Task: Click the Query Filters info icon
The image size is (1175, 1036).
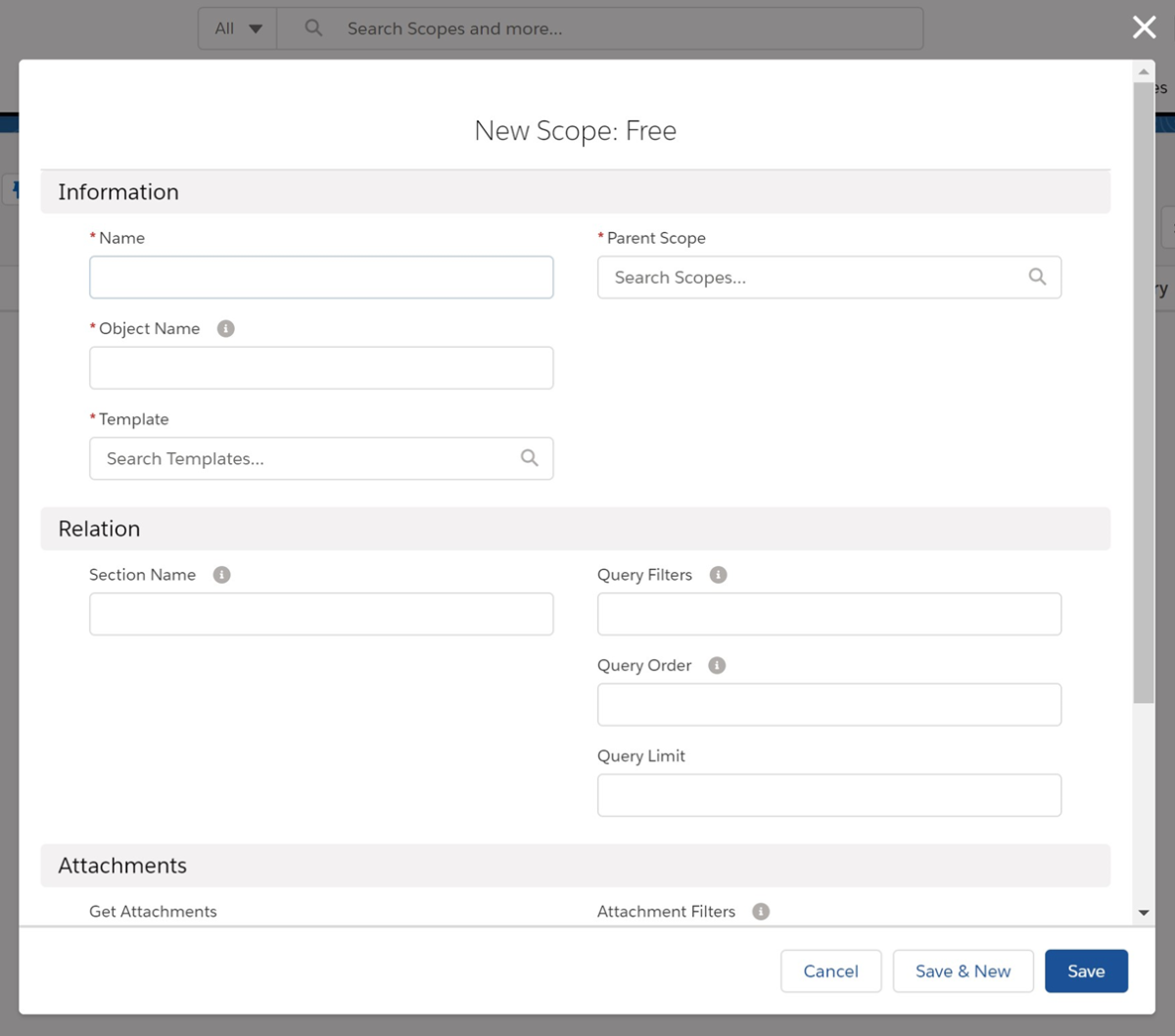Action: (x=719, y=575)
